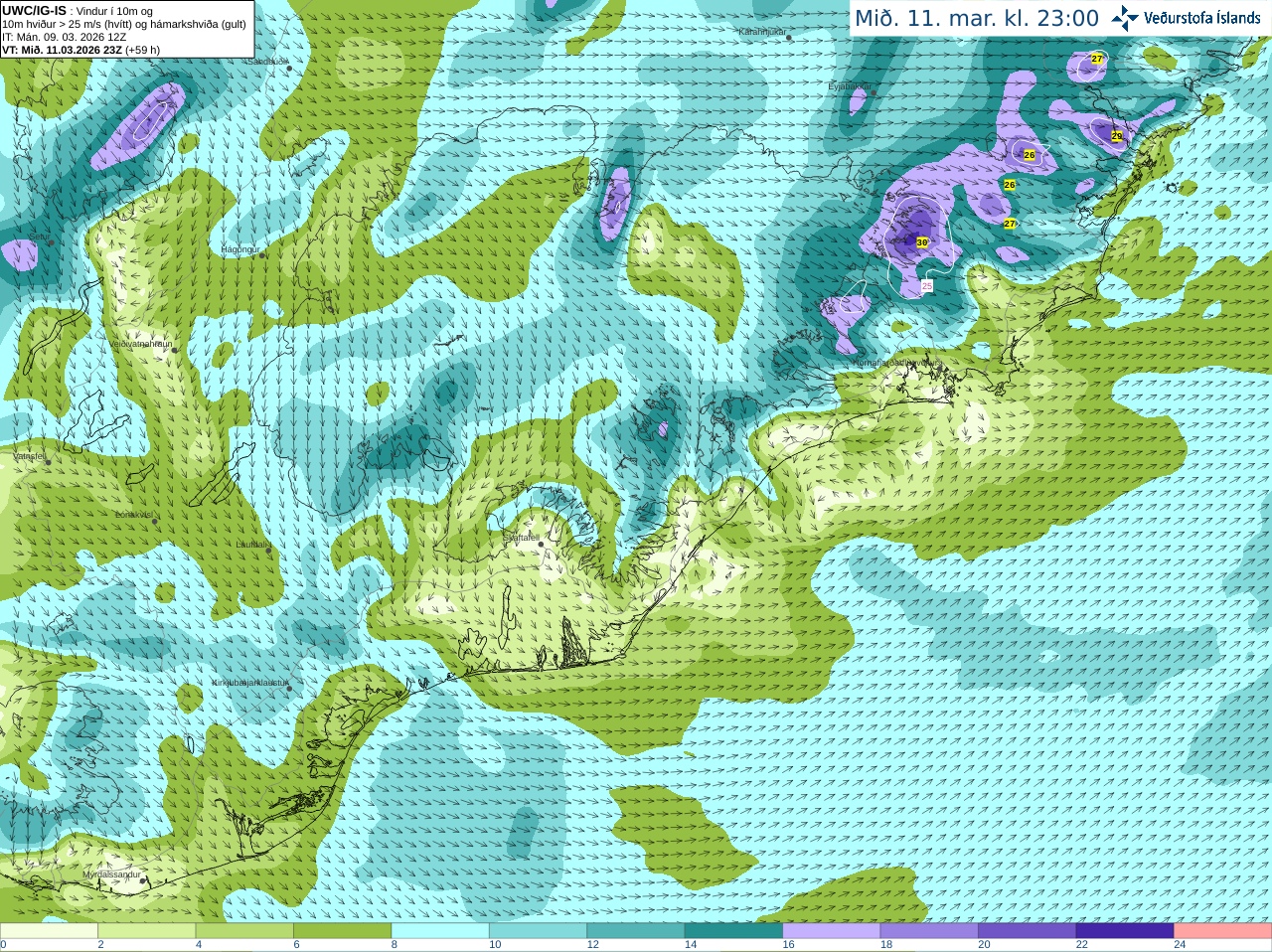Click the 22–24 m/s deep indigo legend swatch
Image resolution: width=1272 pixels, height=952 pixels.
(x=1126, y=931)
